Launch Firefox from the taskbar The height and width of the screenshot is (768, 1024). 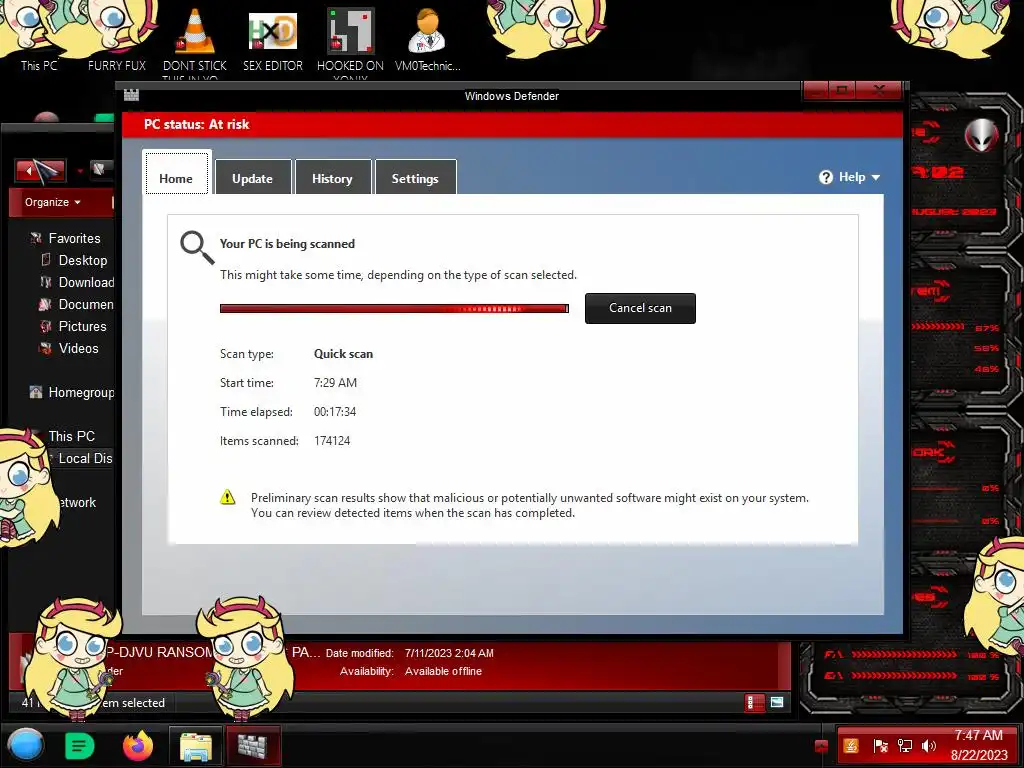click(x=137, y=746)
